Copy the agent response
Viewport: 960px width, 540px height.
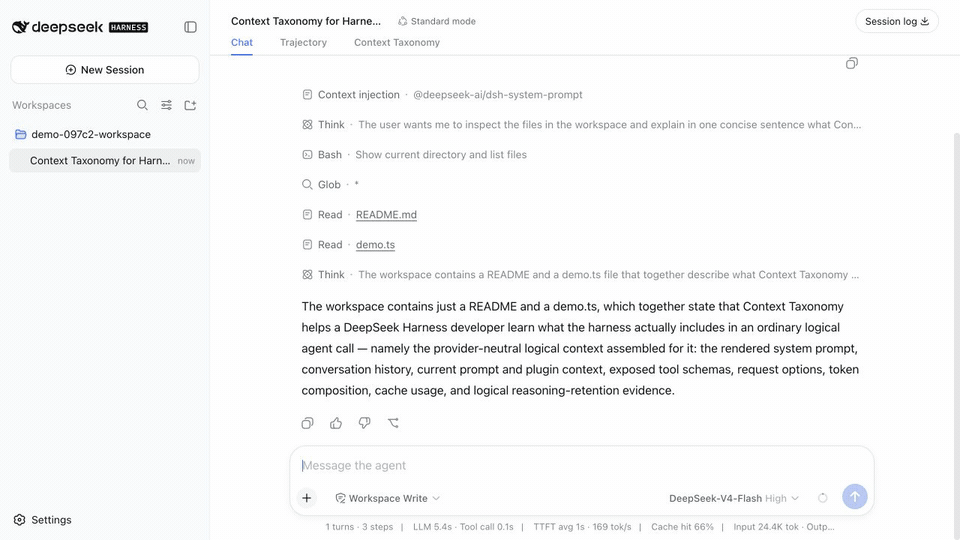point(307,422)
